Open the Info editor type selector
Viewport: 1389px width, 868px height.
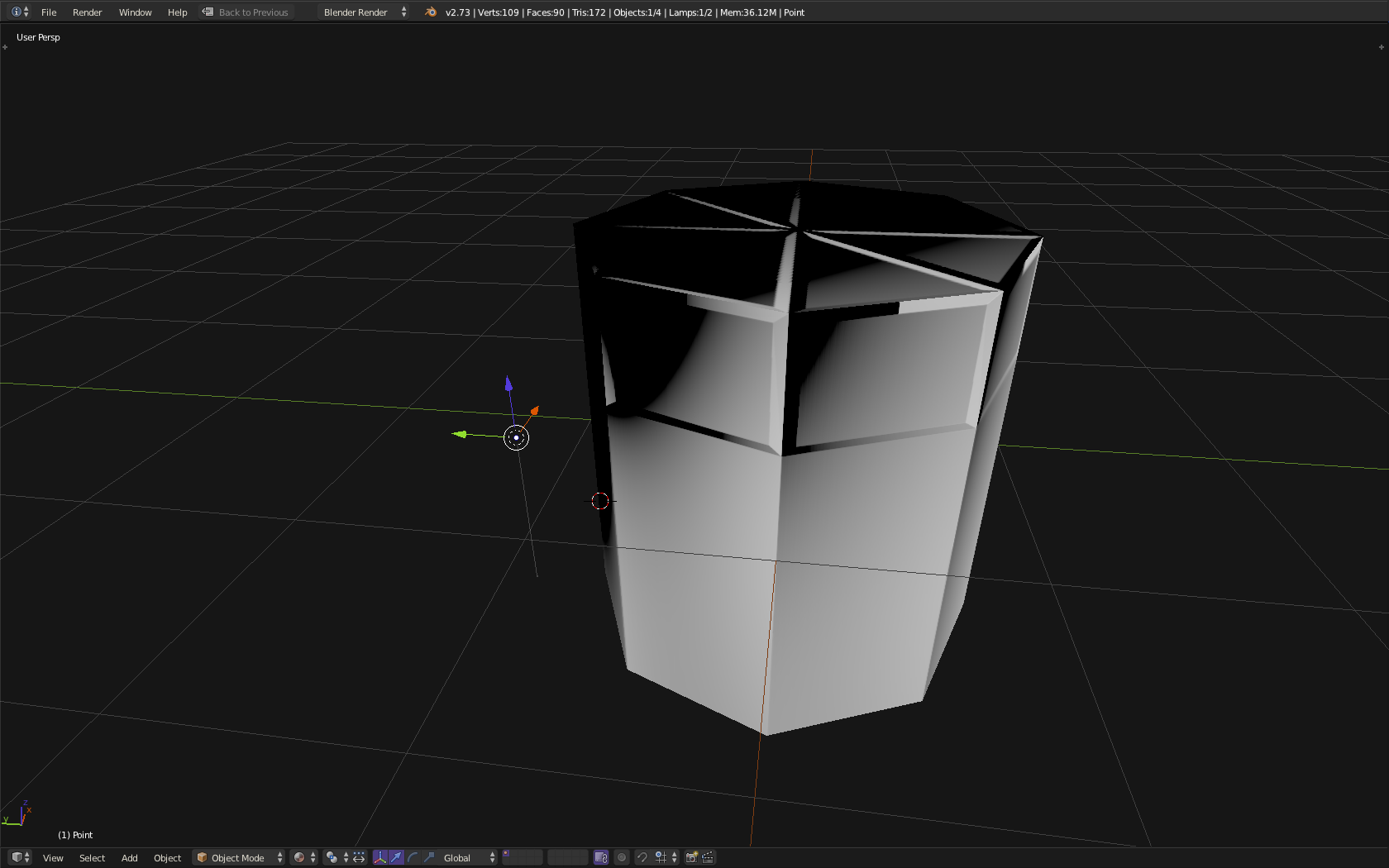click(x=20, y=12)
